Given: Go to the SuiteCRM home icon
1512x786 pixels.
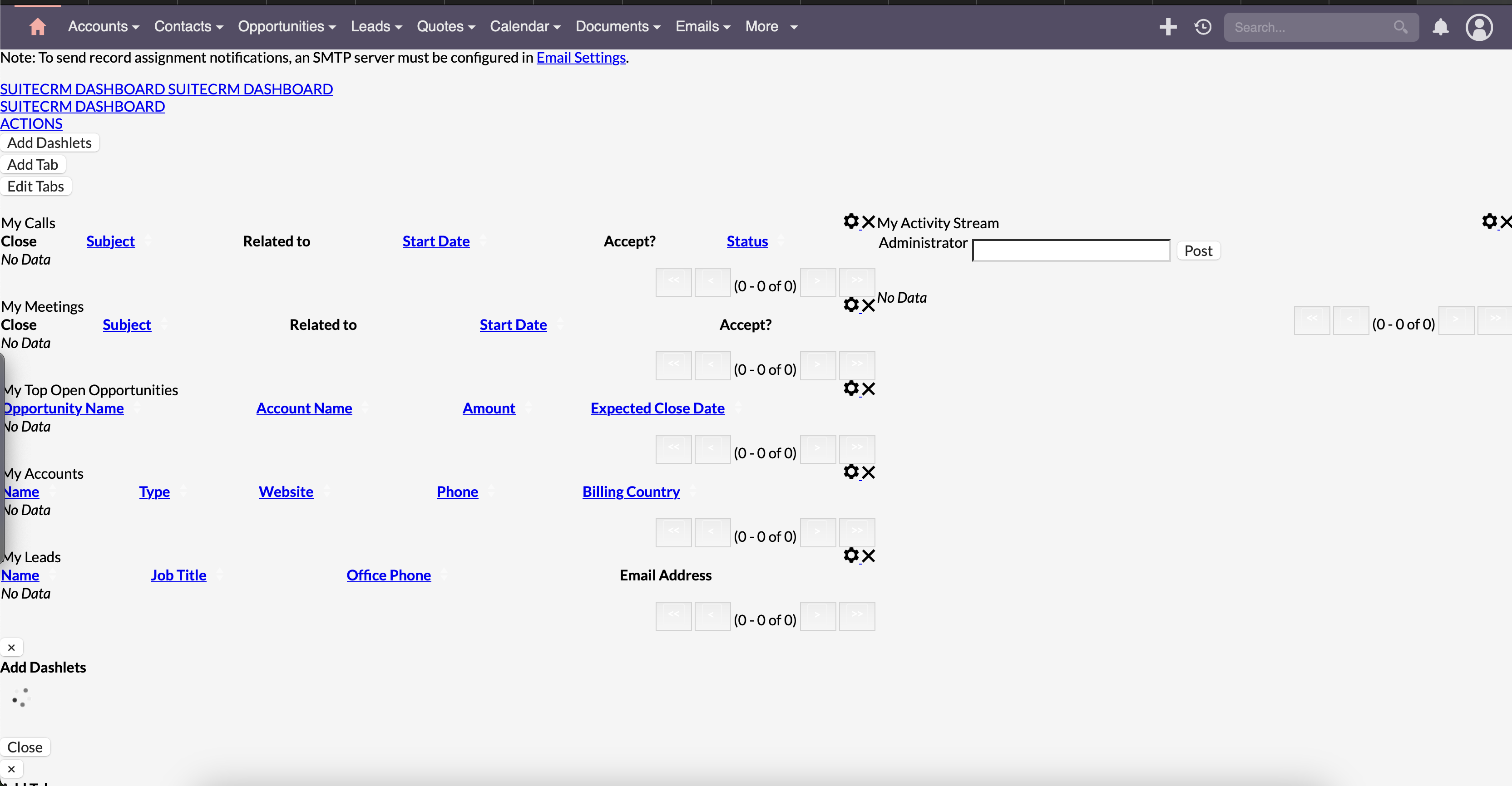Looking at the screenshot, I should point(38,26).
